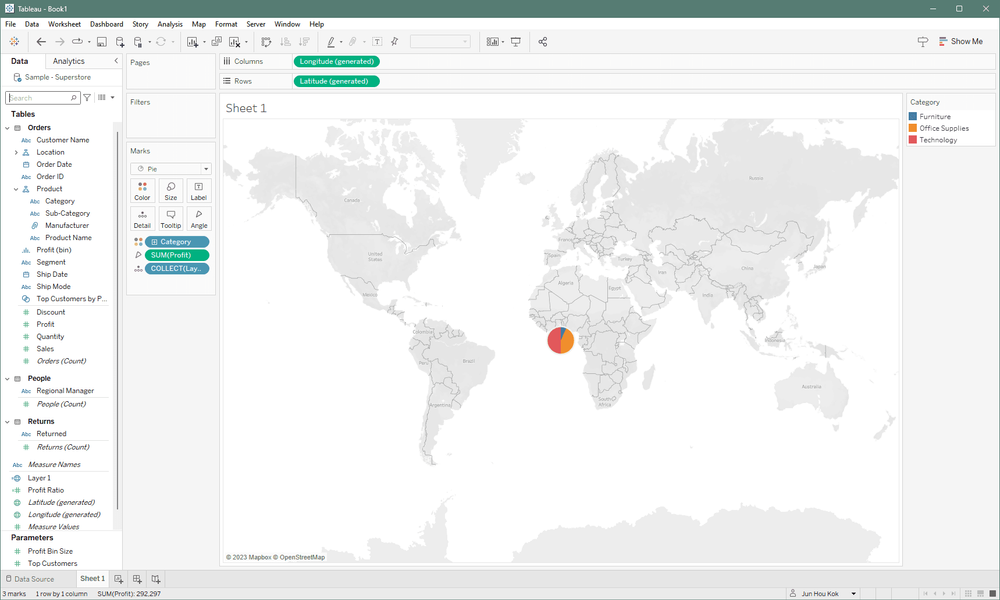This screenshot has width=1000, height=600.
Task: Toggle the Show Me panel
Action: pos(960,42)
